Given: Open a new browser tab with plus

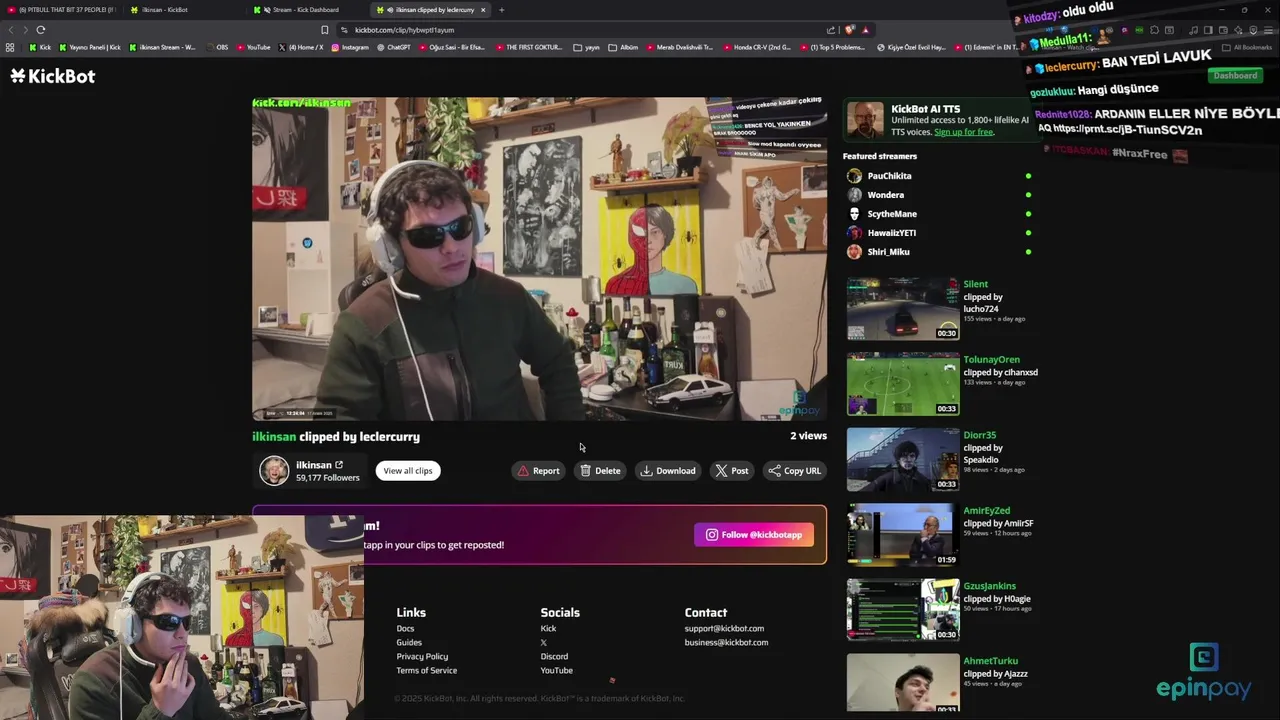Looking at the screenshot, I should [x=501, y=10].
